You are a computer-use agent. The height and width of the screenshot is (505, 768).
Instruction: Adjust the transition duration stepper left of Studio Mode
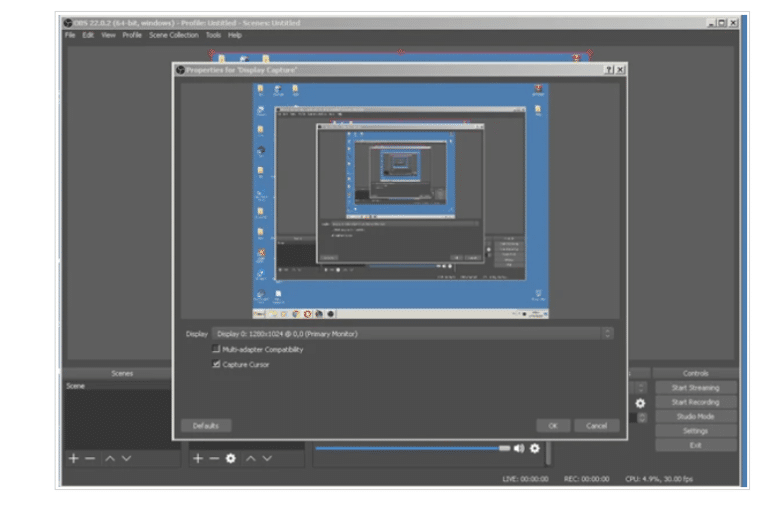coord(642,417)
